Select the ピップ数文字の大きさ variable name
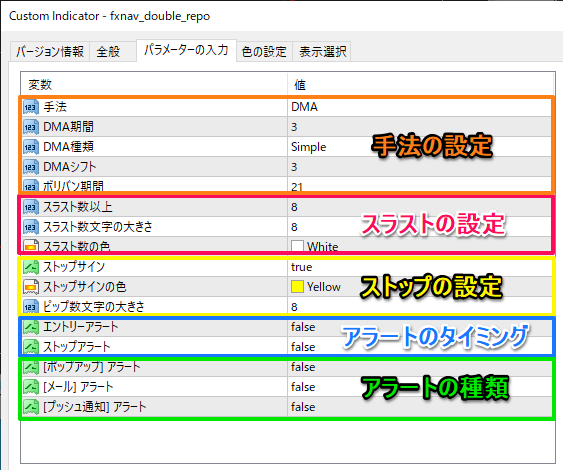The width and height of the screenshot is (563, 470). [94, 307]
